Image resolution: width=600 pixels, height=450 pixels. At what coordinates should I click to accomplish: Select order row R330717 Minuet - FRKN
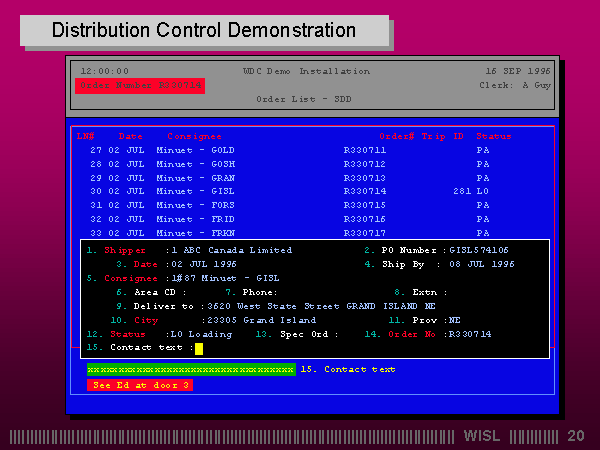290,233
